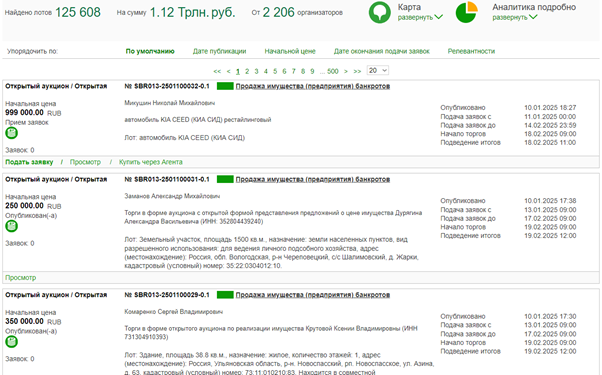The image size is (602, 375).
Task: Click the organizers count 2 206
Action: [x=278, y=12]
